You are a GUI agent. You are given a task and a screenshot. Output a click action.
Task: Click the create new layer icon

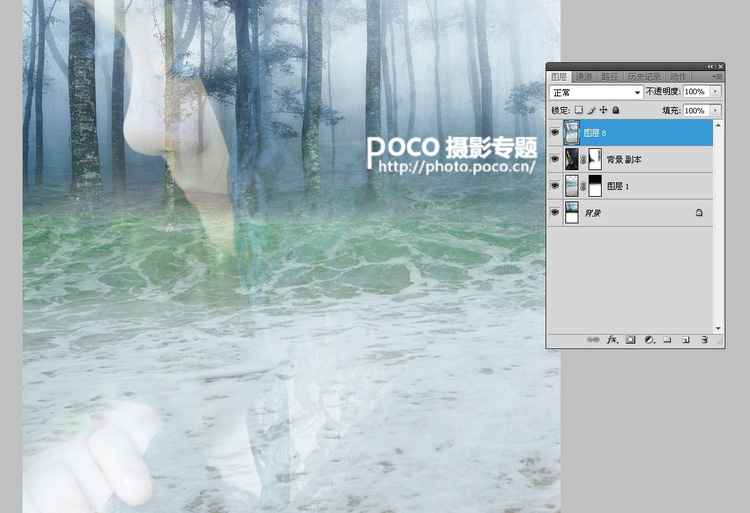pos(686,340)
